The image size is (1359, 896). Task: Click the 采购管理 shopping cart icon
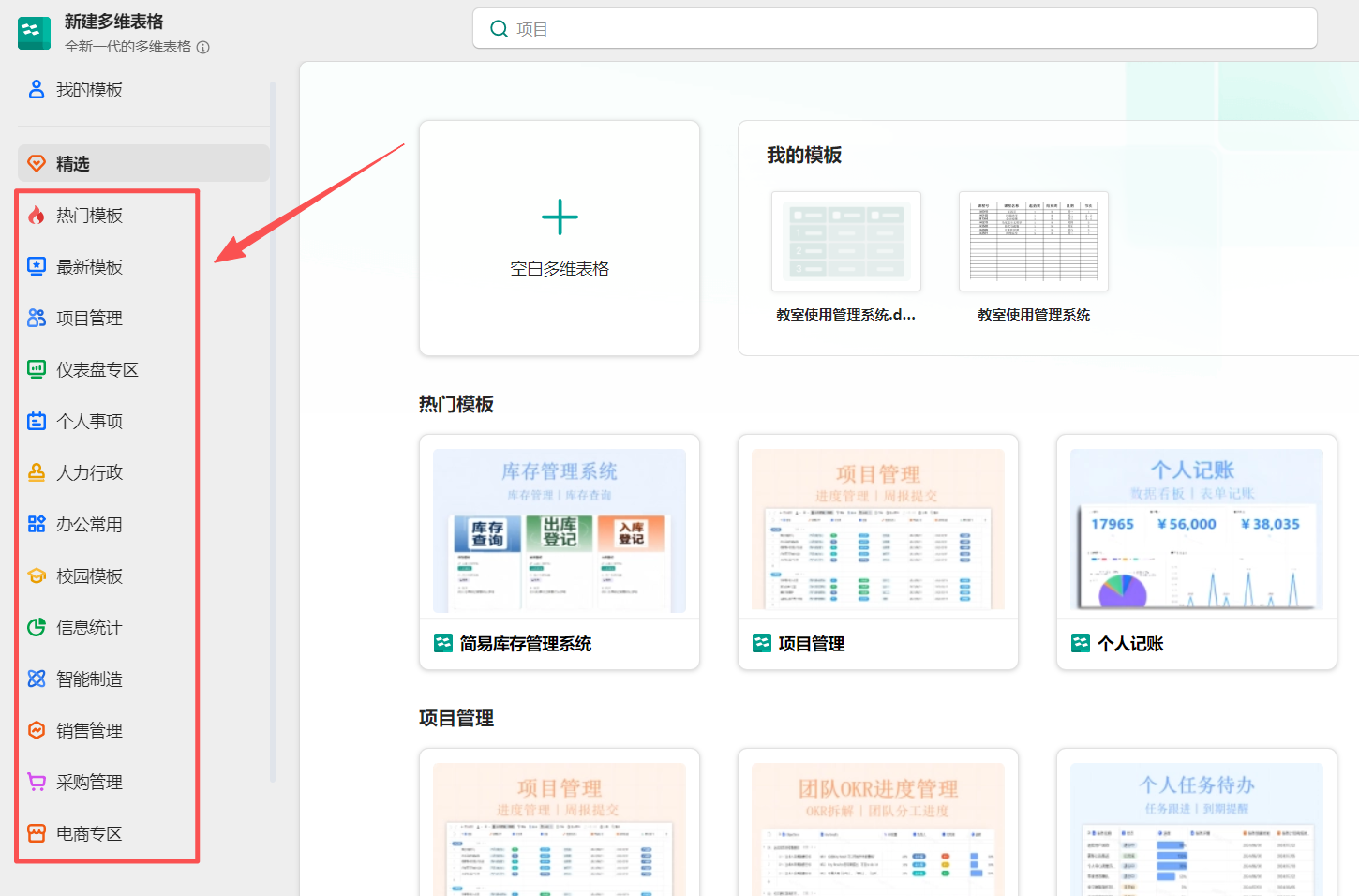[37, 782]
